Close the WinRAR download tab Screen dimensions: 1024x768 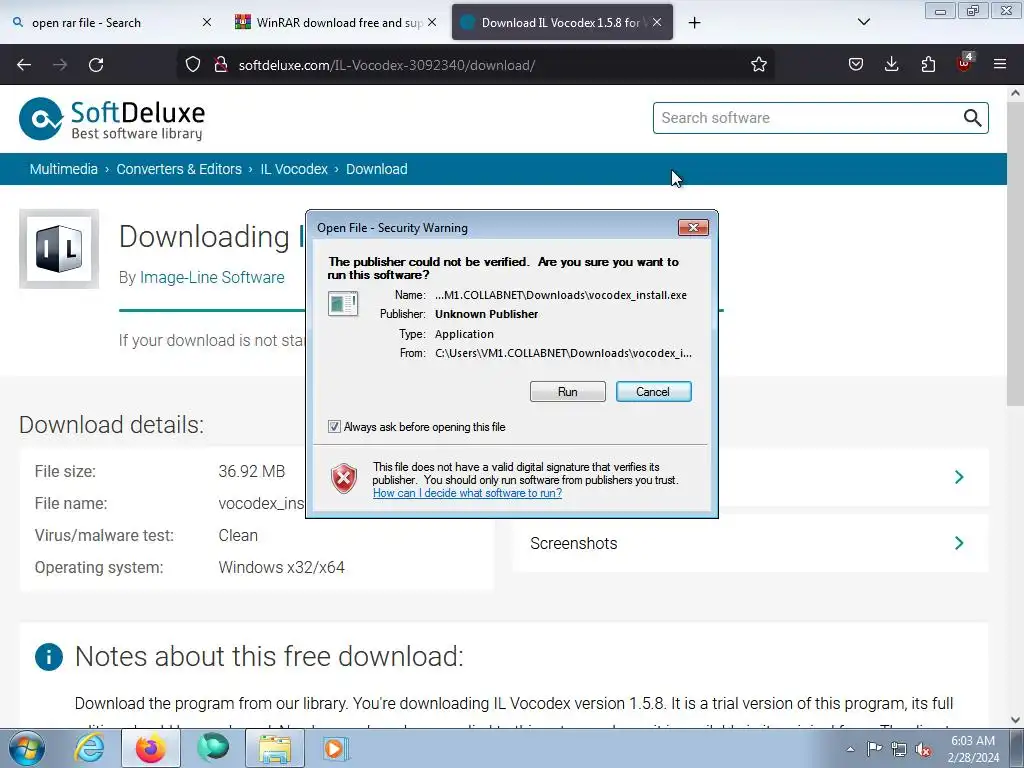pos(432,22)
